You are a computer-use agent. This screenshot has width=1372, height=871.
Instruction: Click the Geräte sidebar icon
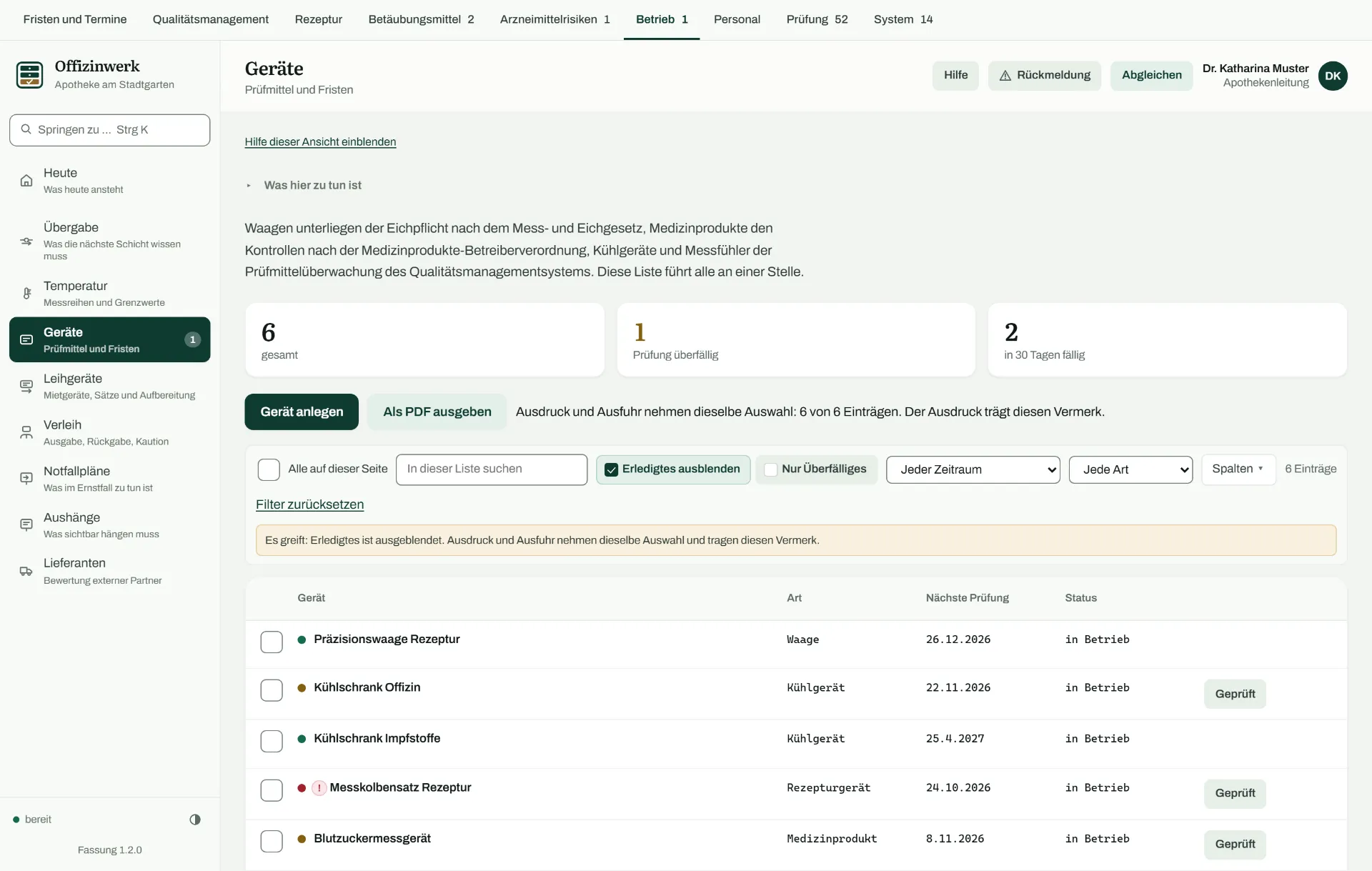(x=26, y=339)
